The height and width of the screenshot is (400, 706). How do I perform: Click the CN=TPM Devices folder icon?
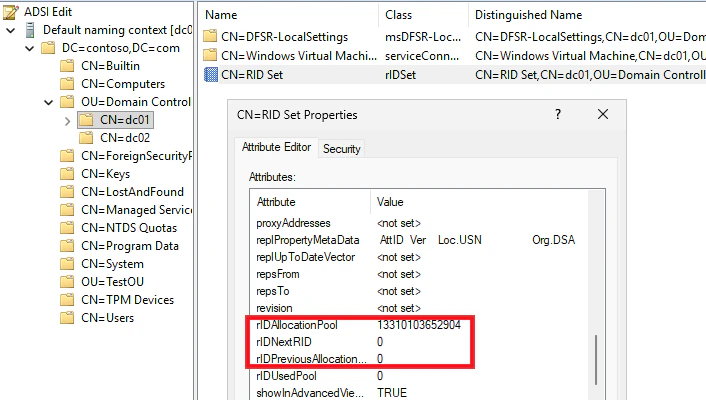67,300
